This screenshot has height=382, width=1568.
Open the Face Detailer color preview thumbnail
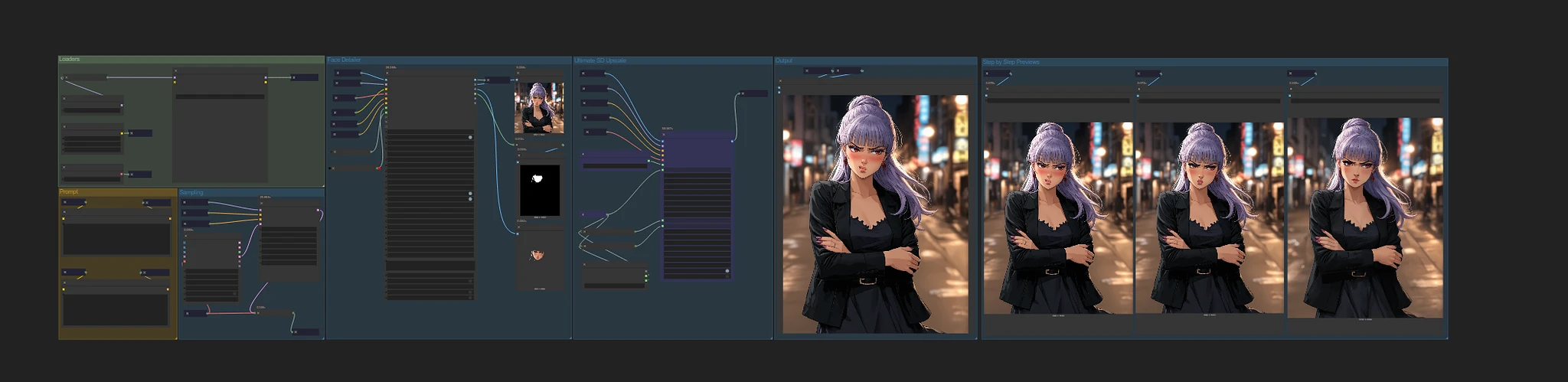tap(539, 108)
